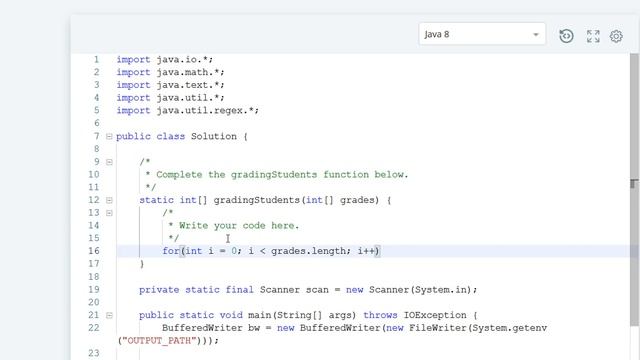The height and width of the screenshot is (360, 640).
Task: Click 'BufferedWriter bw = new BufferedWriter' line
Action: click(x=271, y=328)
